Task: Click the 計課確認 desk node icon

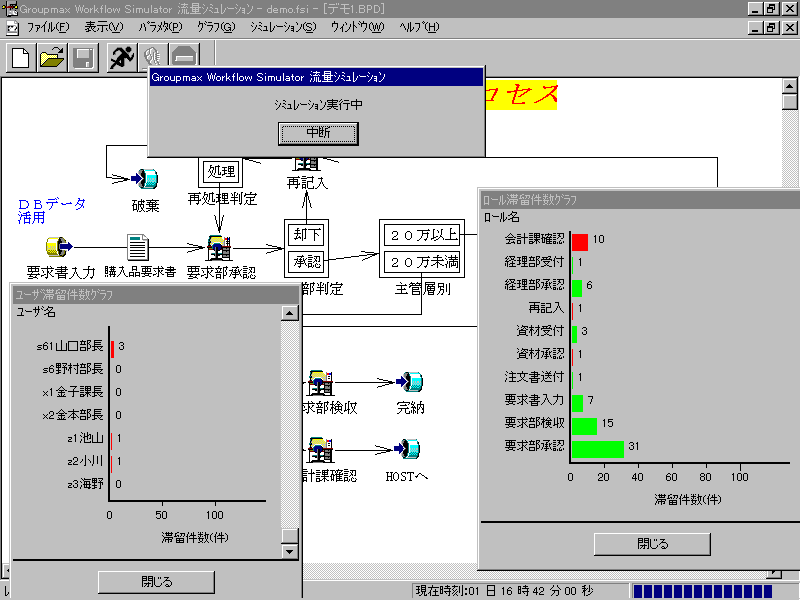Action: 320,450
